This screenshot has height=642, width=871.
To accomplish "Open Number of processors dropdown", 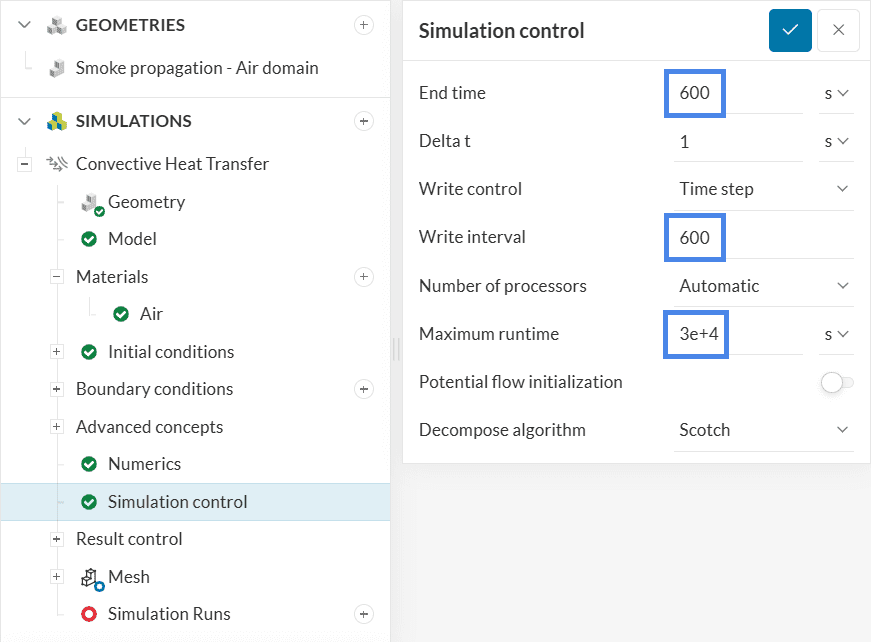I will point(764,286).
